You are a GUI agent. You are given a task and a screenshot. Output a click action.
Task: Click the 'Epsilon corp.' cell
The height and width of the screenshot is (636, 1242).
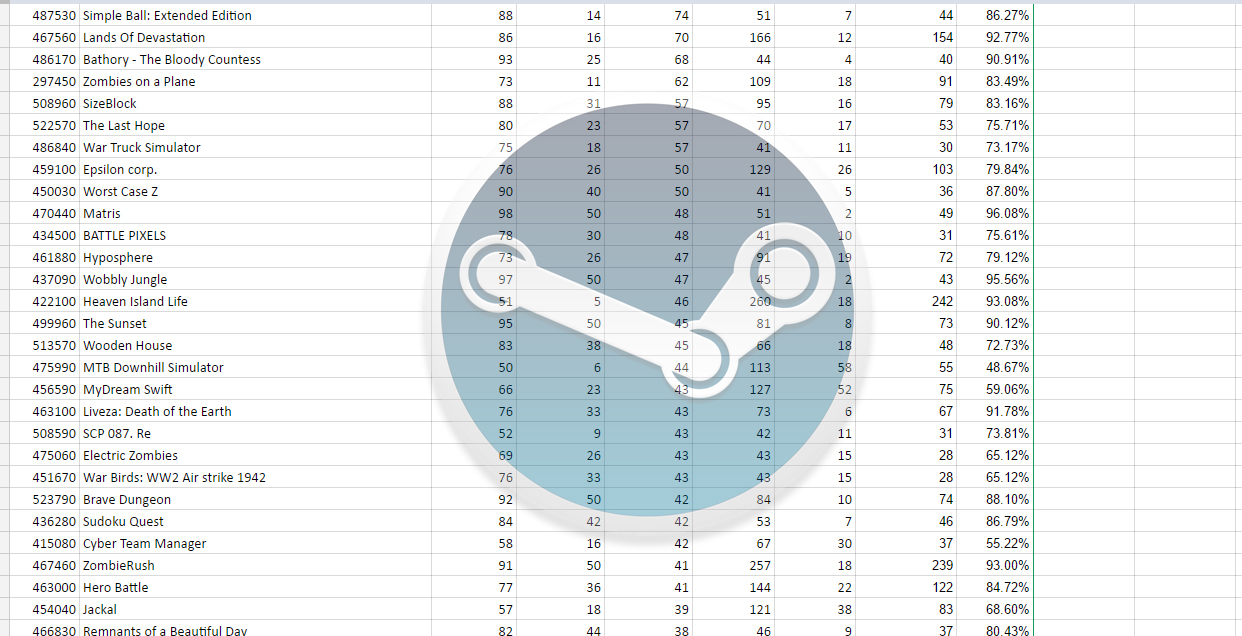256,170
